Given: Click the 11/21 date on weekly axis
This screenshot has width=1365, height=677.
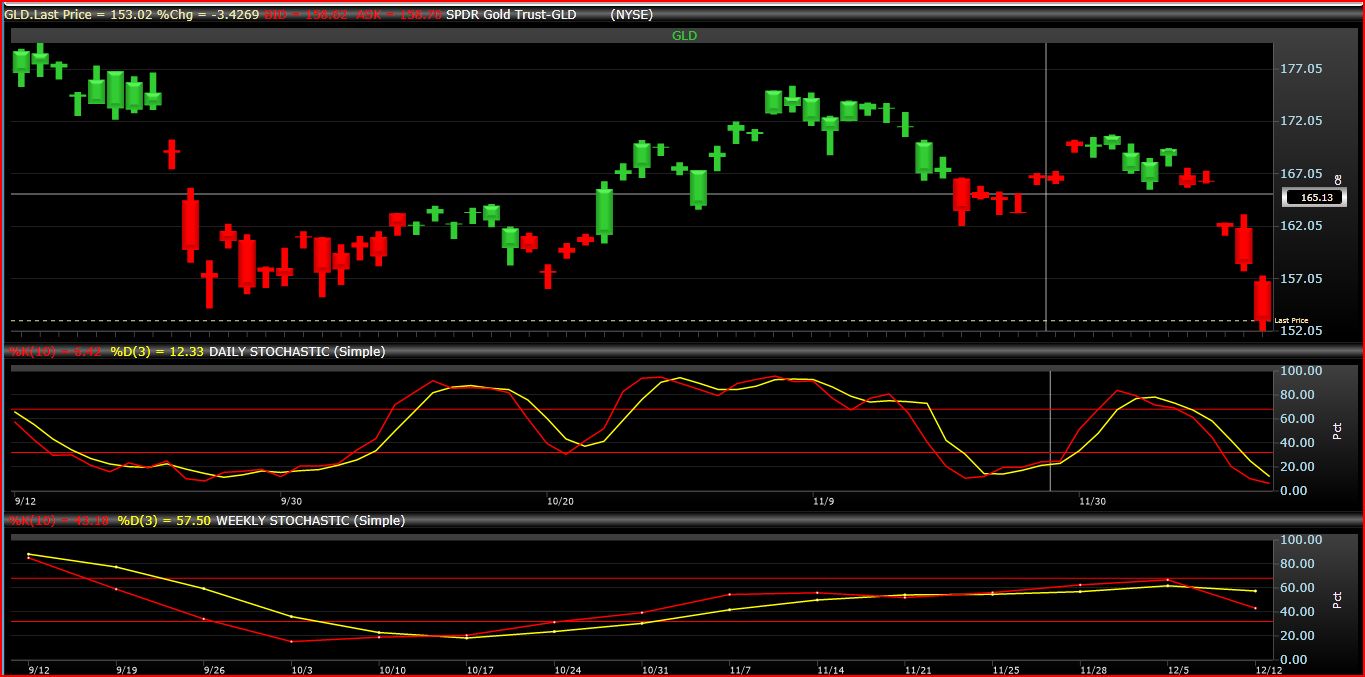Looking at the screenshot, I should tap(918, 669).
